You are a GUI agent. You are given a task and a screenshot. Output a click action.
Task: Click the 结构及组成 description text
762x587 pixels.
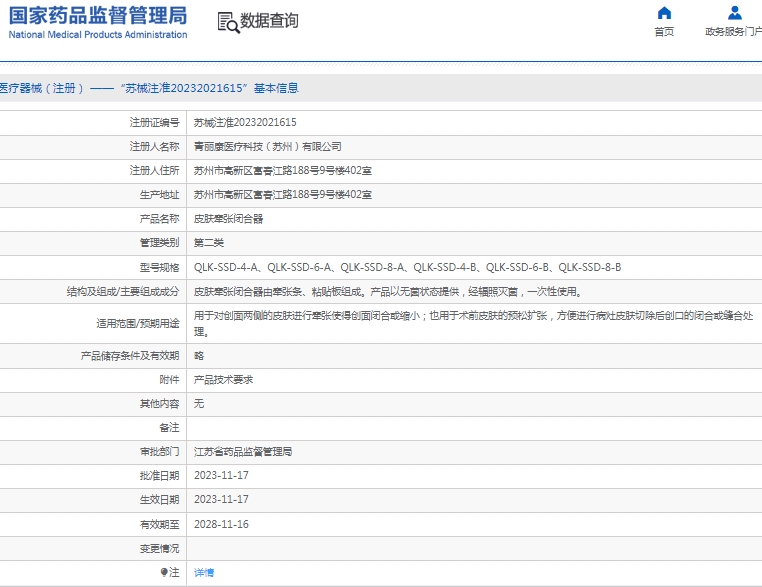388,292
